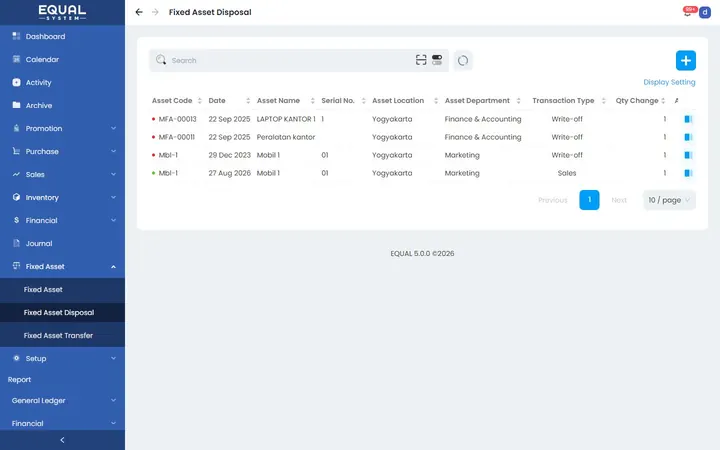Expand the General Ledger report chevron

[113, 400]
